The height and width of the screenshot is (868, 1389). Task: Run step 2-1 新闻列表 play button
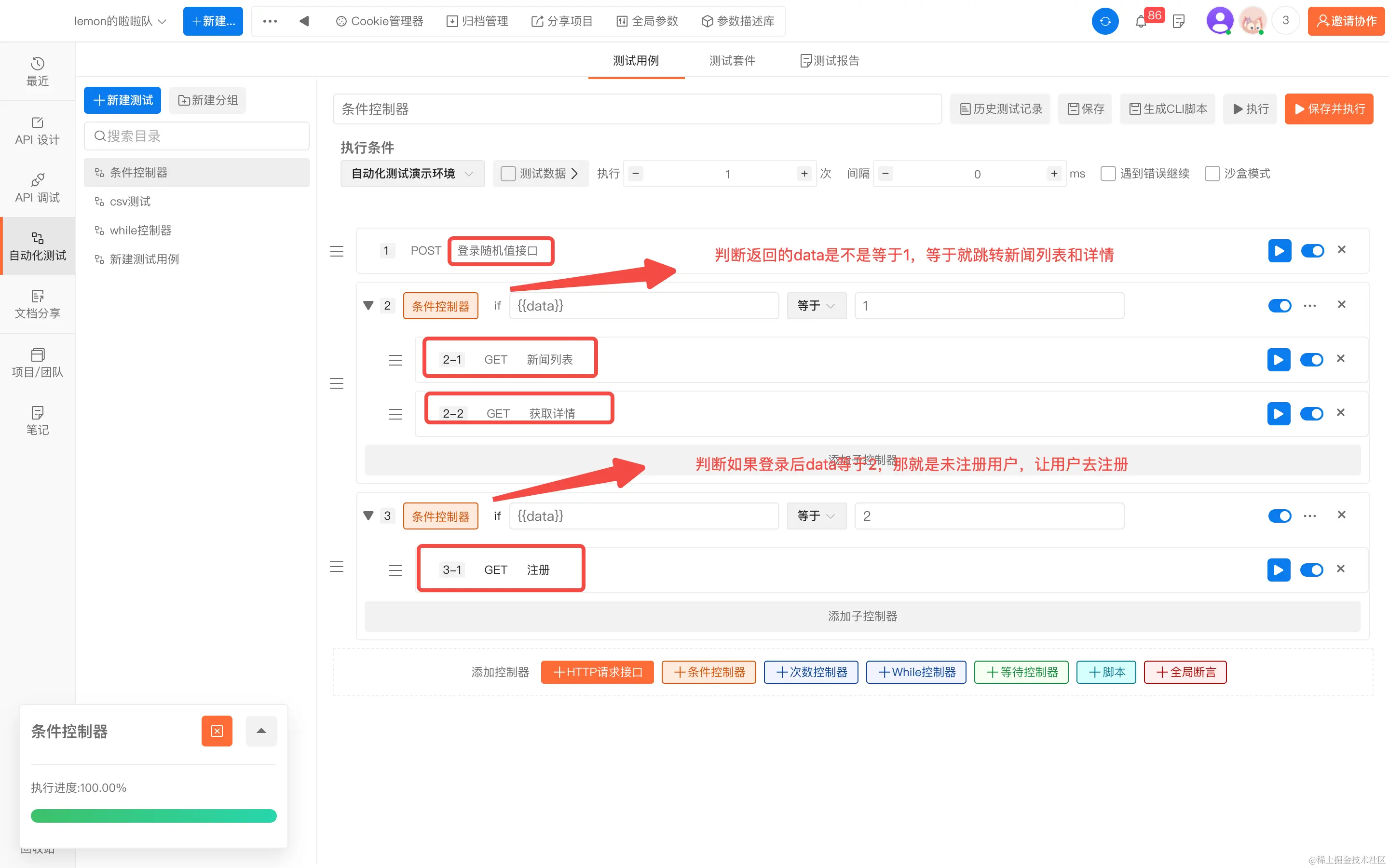[1278, 360]
